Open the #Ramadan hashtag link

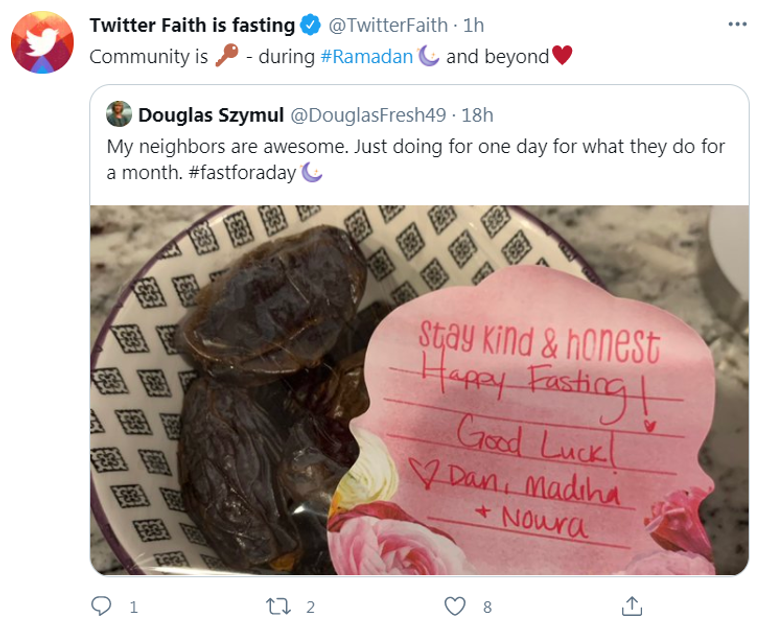tap(367, 57)
